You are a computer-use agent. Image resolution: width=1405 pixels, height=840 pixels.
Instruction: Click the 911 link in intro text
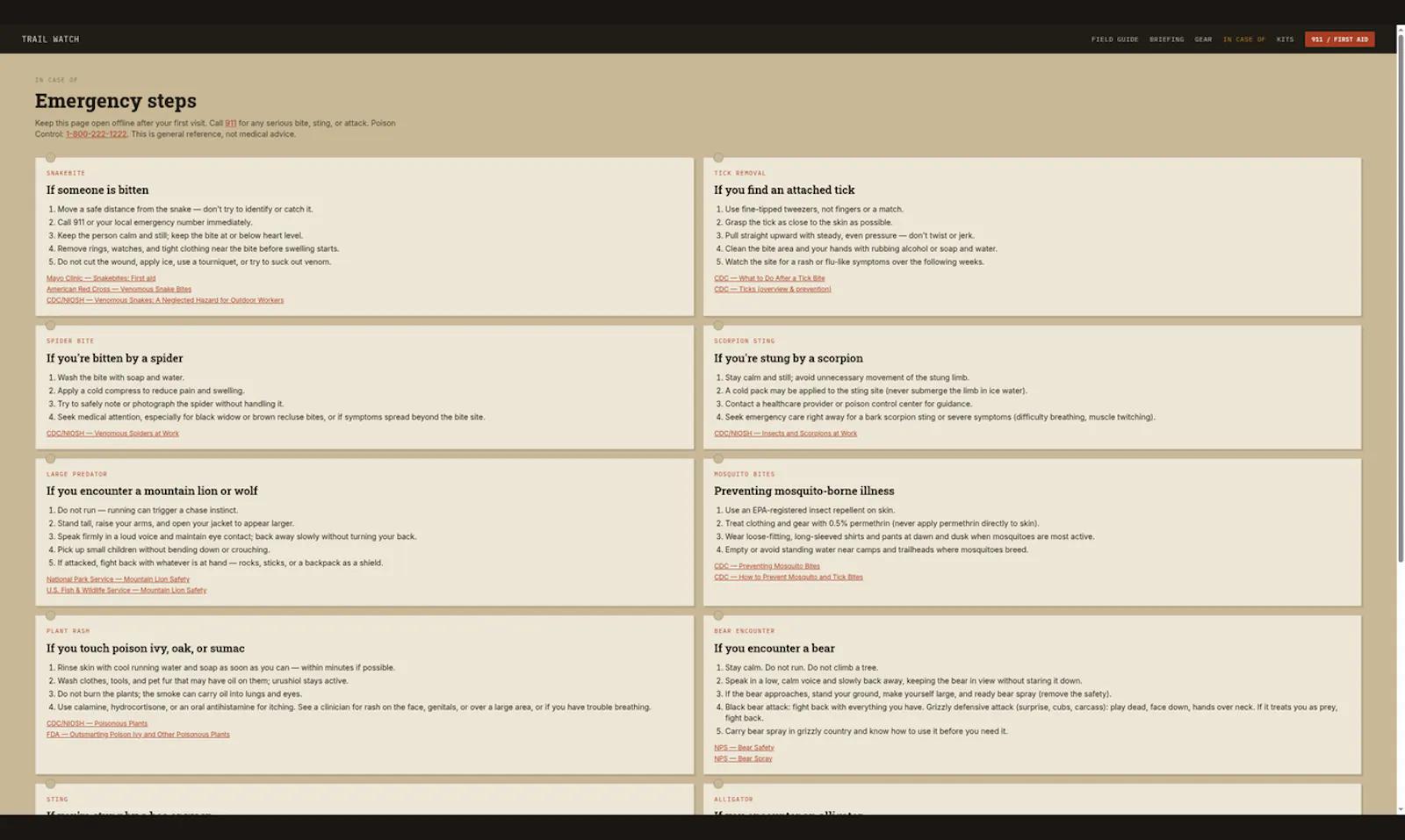coord(230,124)
